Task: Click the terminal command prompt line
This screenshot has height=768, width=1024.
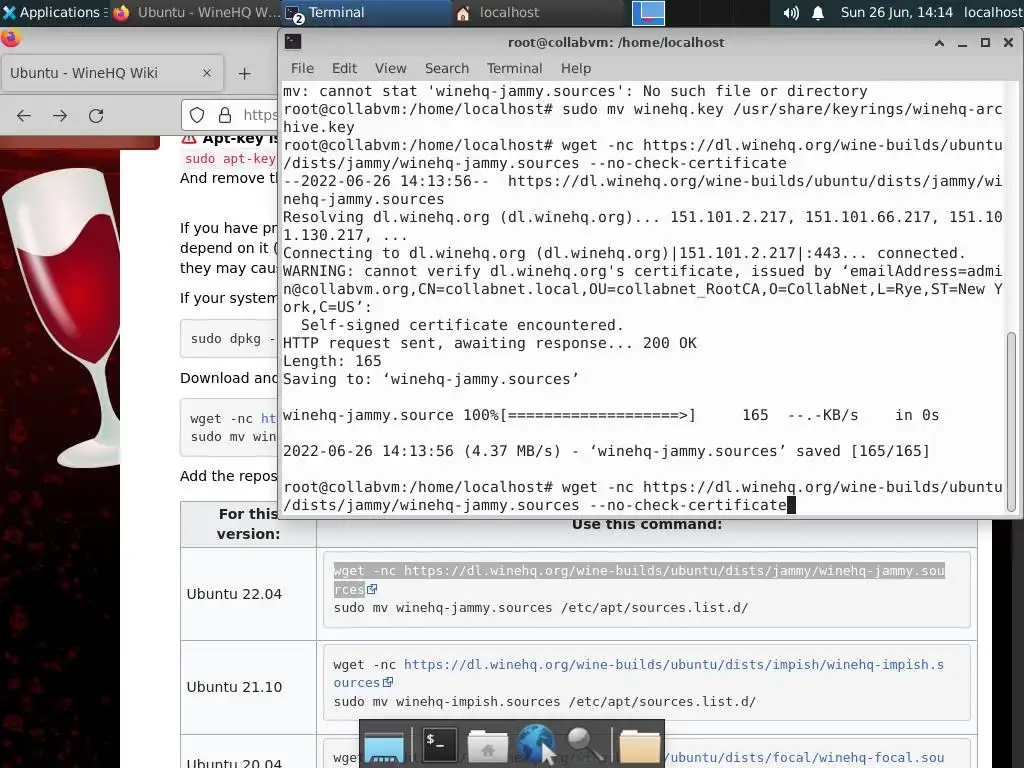Action: tap(643, 496)
